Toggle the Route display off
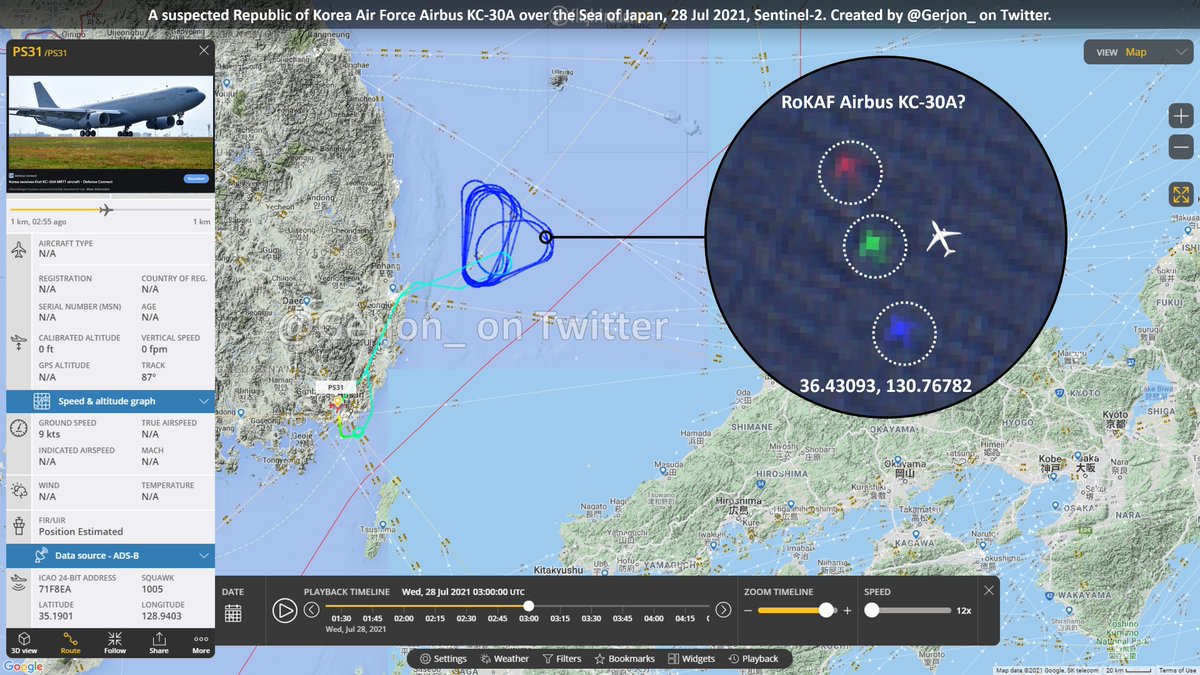1200x675 pixels. coord(70,643)
